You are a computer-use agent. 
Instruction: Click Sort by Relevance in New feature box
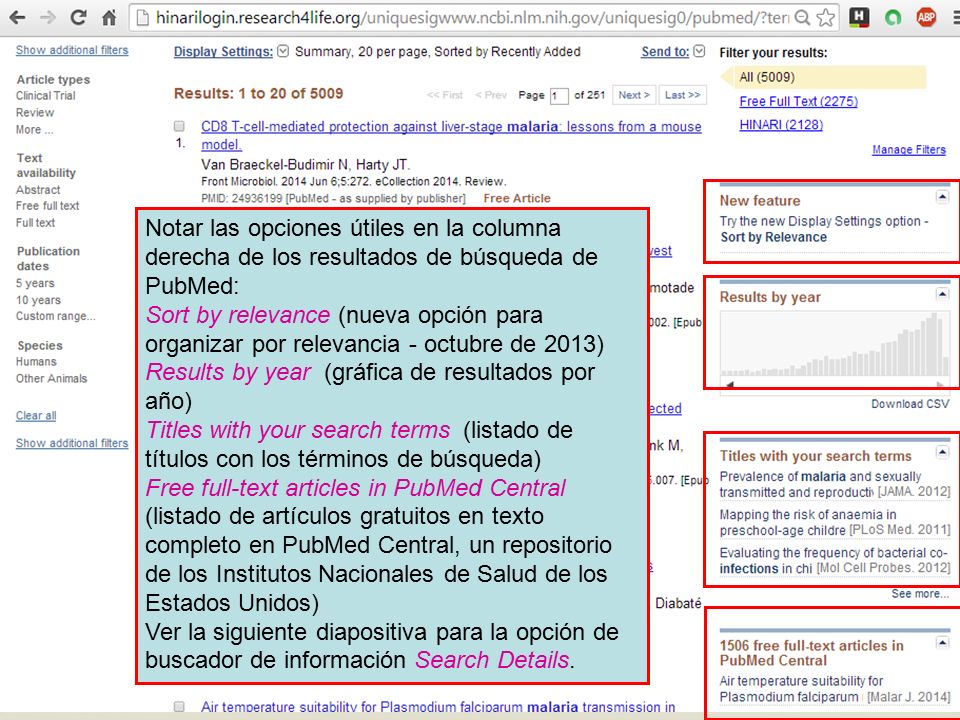pos(773,238)
